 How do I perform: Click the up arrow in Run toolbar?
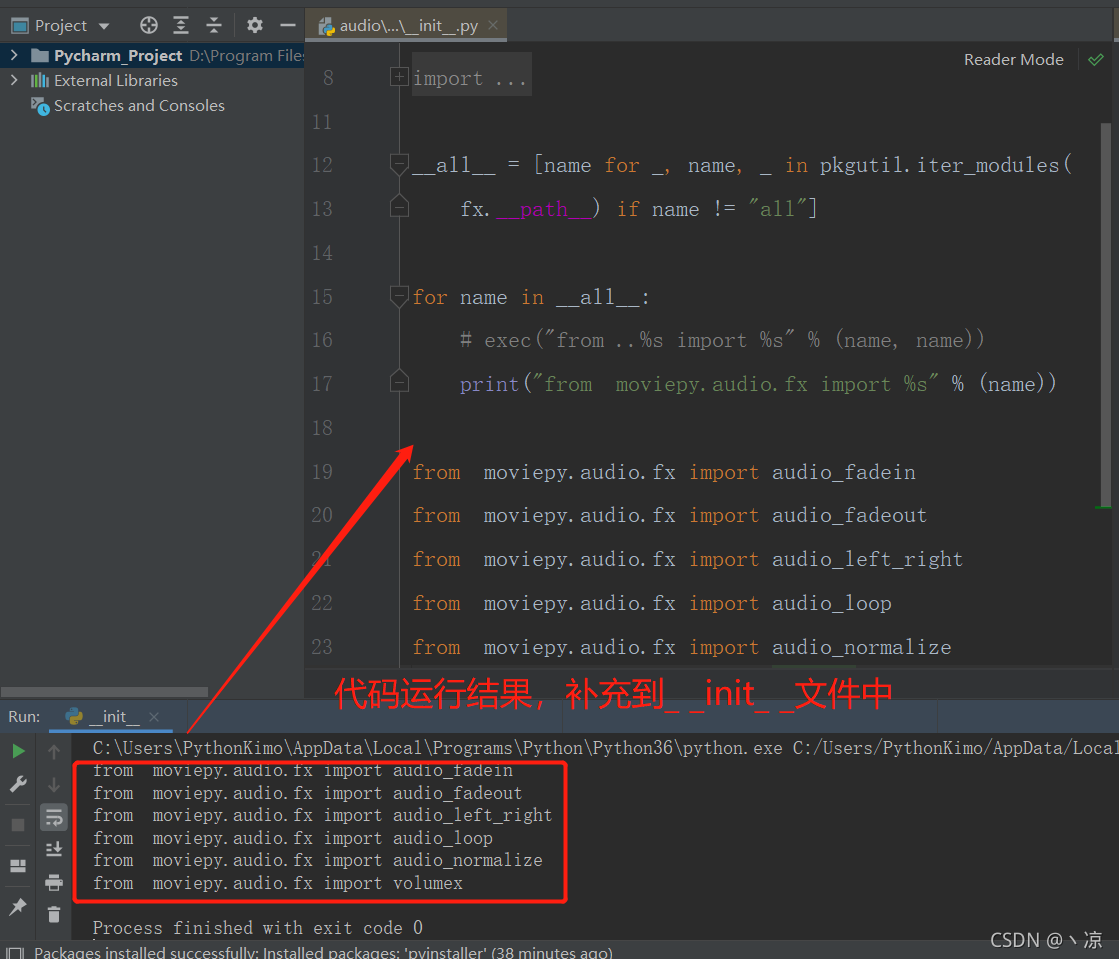54,751
